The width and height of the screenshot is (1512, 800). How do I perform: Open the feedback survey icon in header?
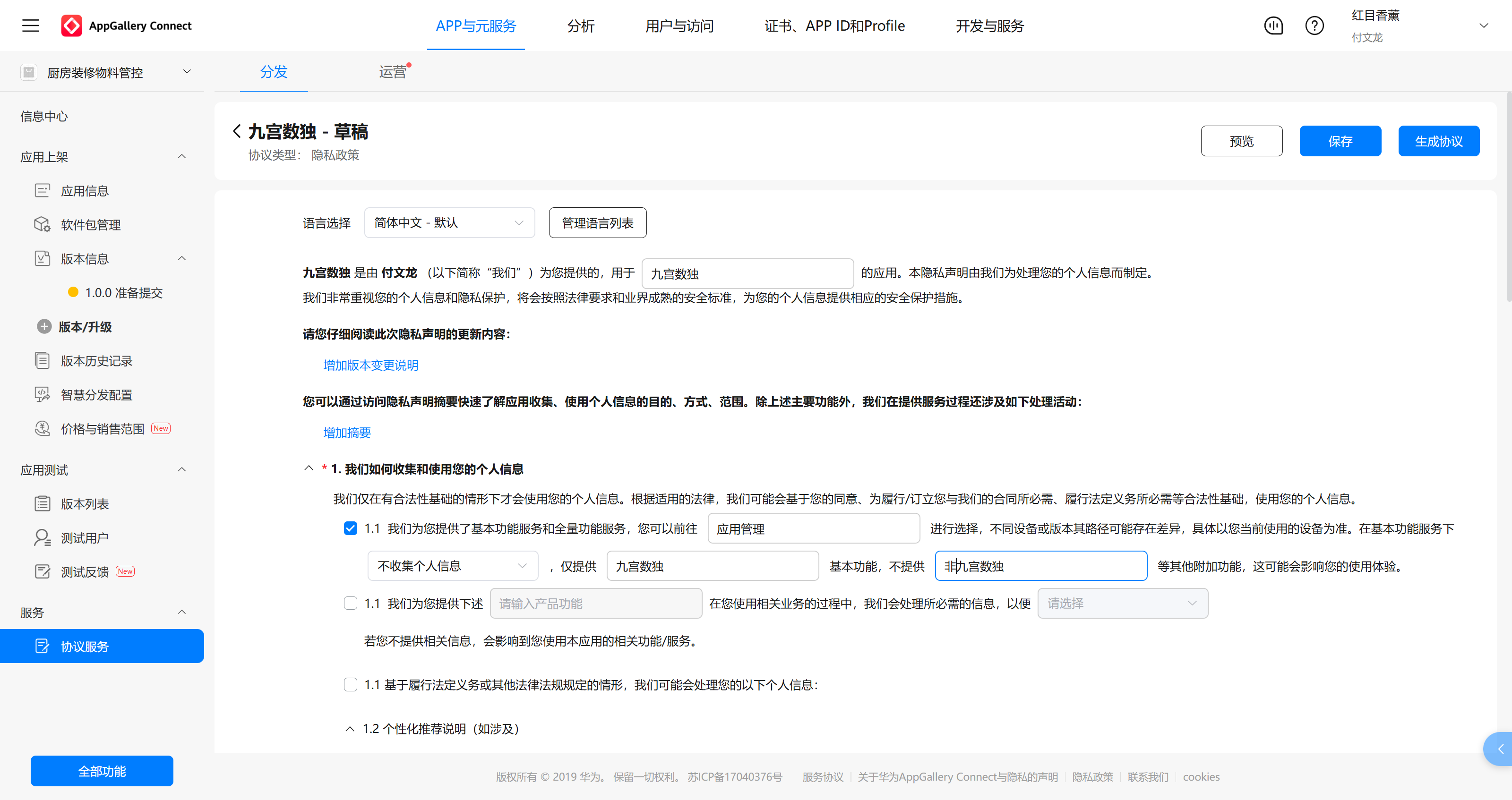(1273, 25)
